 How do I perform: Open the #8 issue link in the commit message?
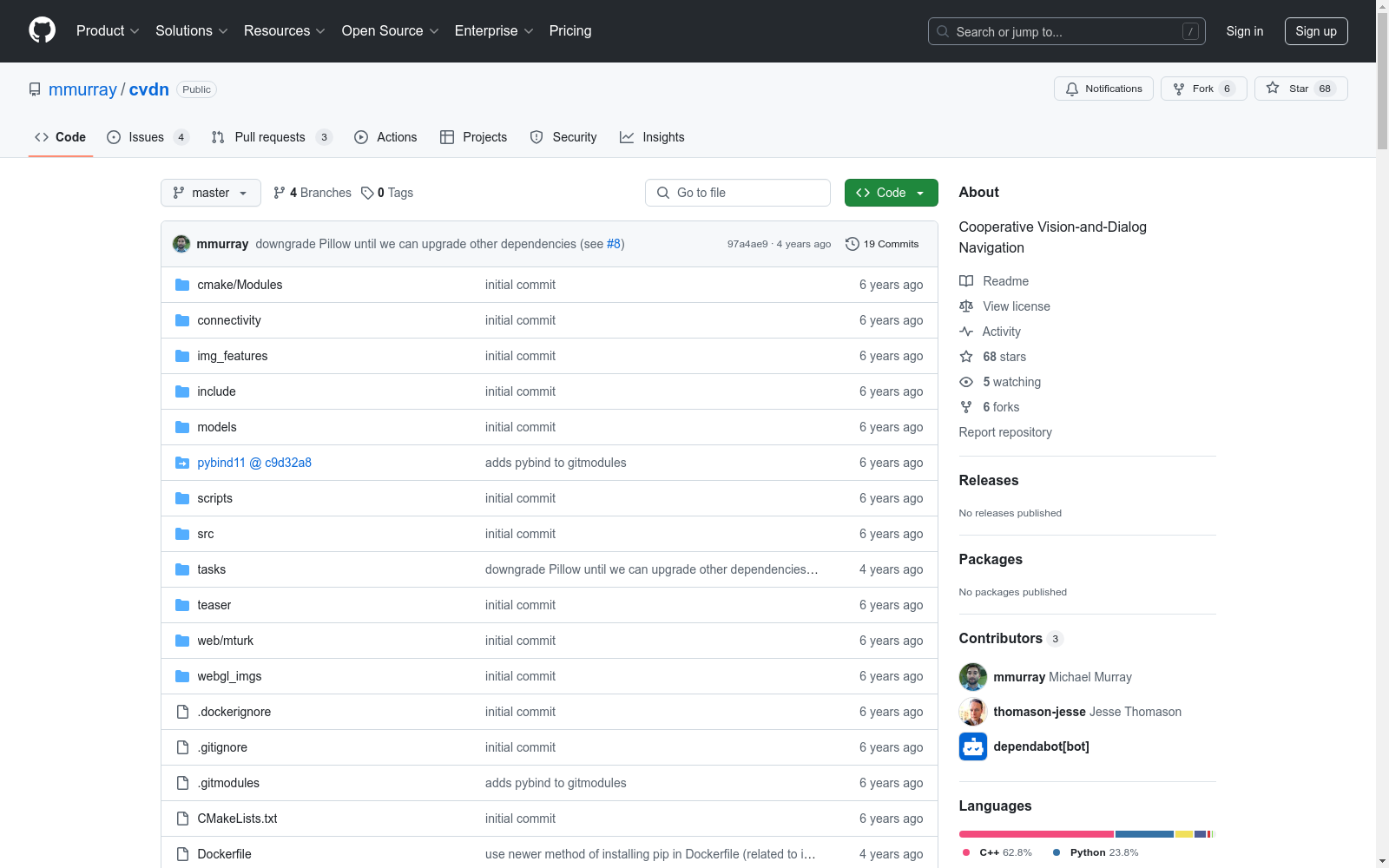click(614, 244)
